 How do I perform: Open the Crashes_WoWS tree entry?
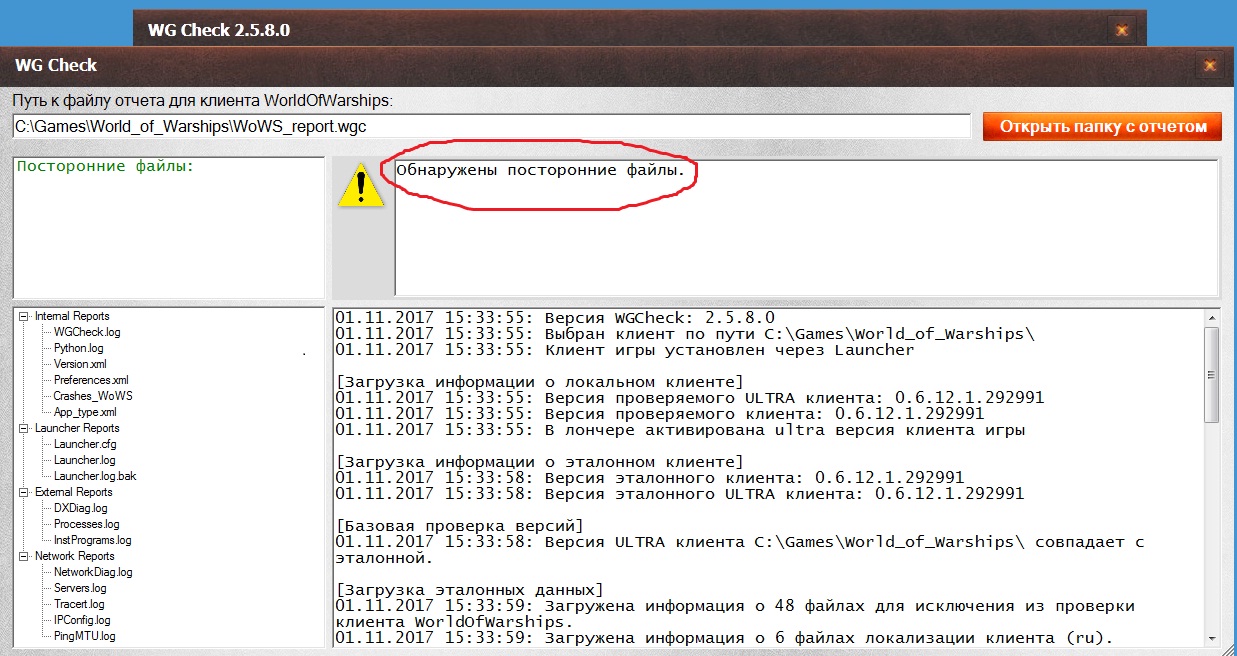pyautogui.click(x=92, y=396)
